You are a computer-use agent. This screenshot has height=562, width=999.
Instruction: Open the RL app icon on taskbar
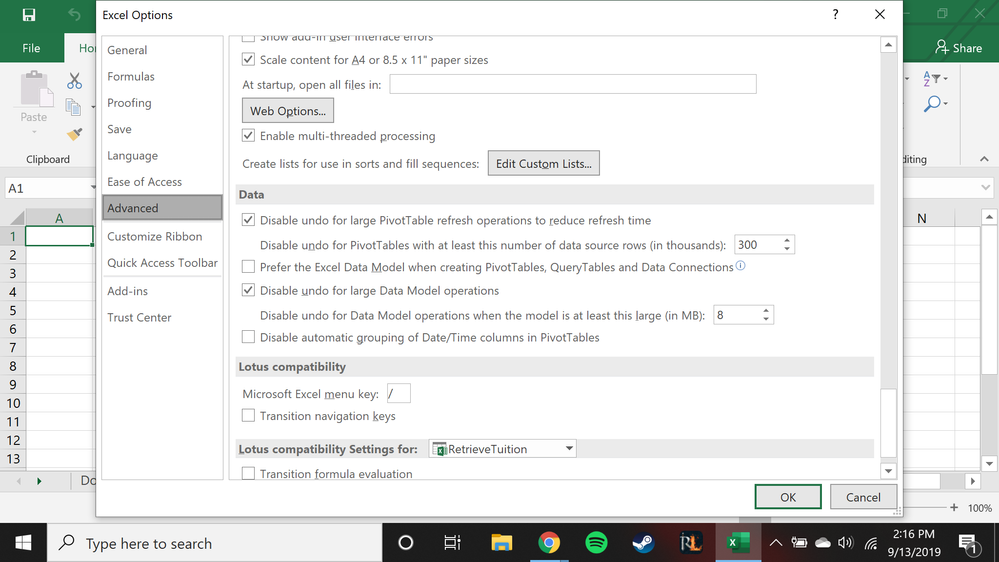pyautogui.click(x=691, y=543)
